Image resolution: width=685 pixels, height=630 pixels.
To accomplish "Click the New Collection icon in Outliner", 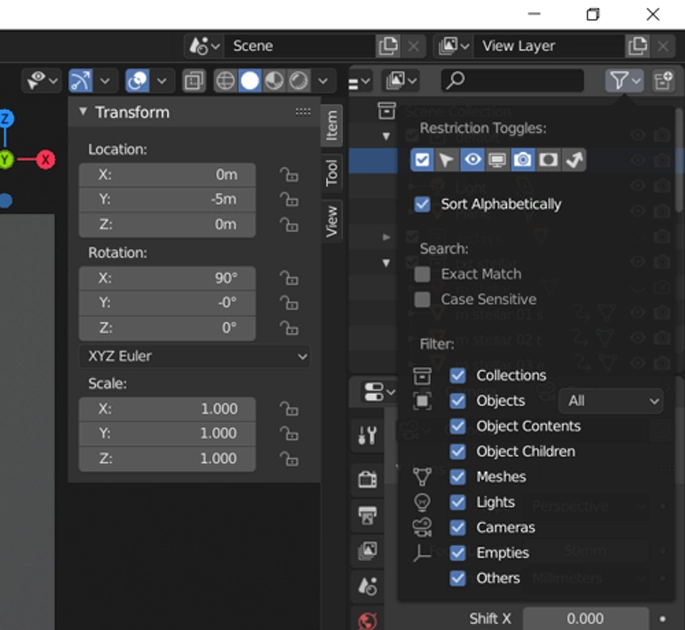I will coord(663,81).
